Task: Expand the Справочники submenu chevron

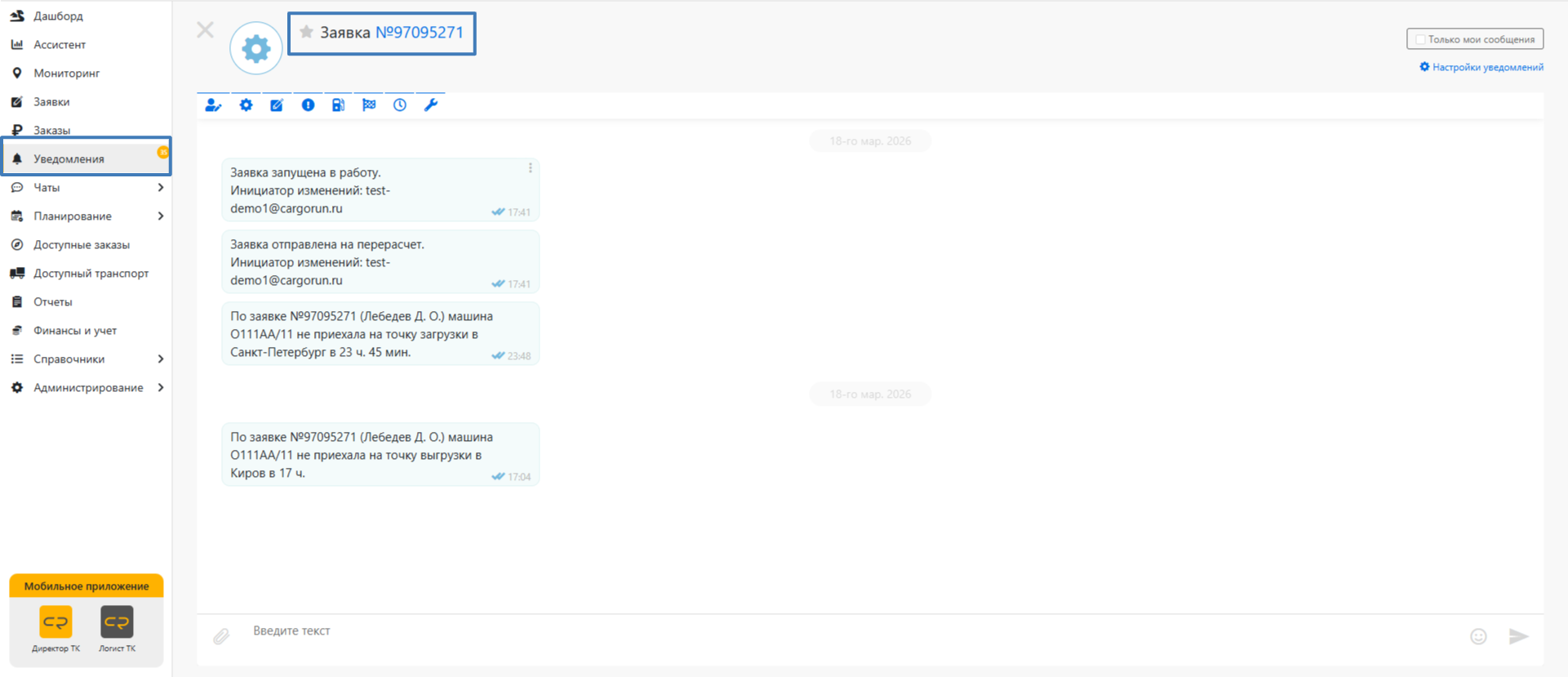Action: 160,359
